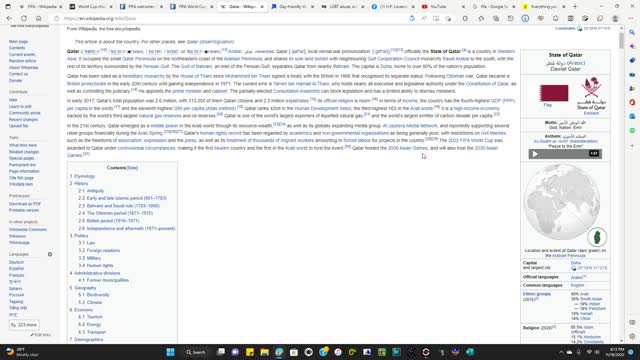This screenshot has height=360, width=640.
Task: Open the Etymology section link
Action: 84,176
